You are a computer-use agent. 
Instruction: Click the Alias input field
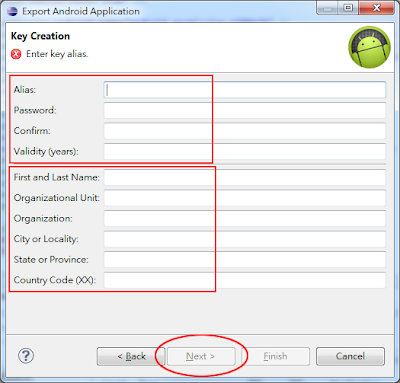(245, 90)
